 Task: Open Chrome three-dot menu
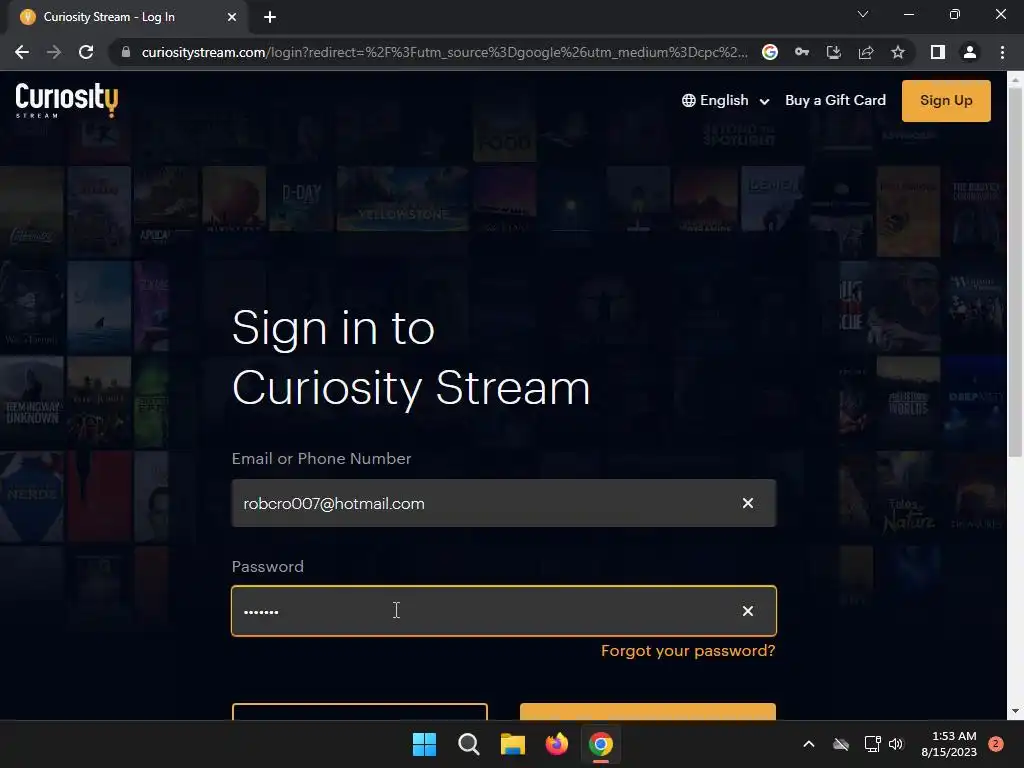pyautogui.click(x=1002, y=52)
